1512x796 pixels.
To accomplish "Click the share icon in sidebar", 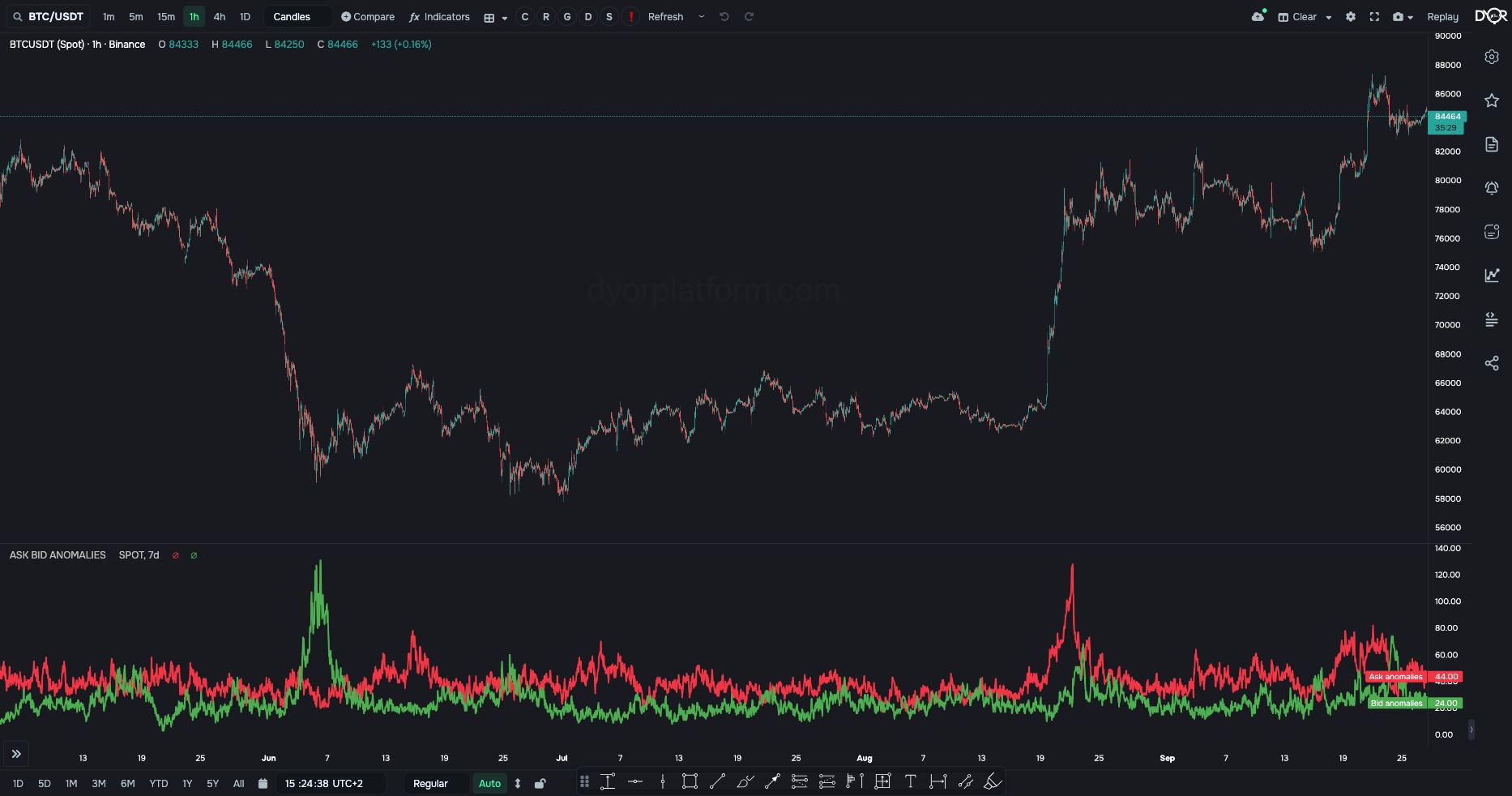I will click(x=1492, y=363).
